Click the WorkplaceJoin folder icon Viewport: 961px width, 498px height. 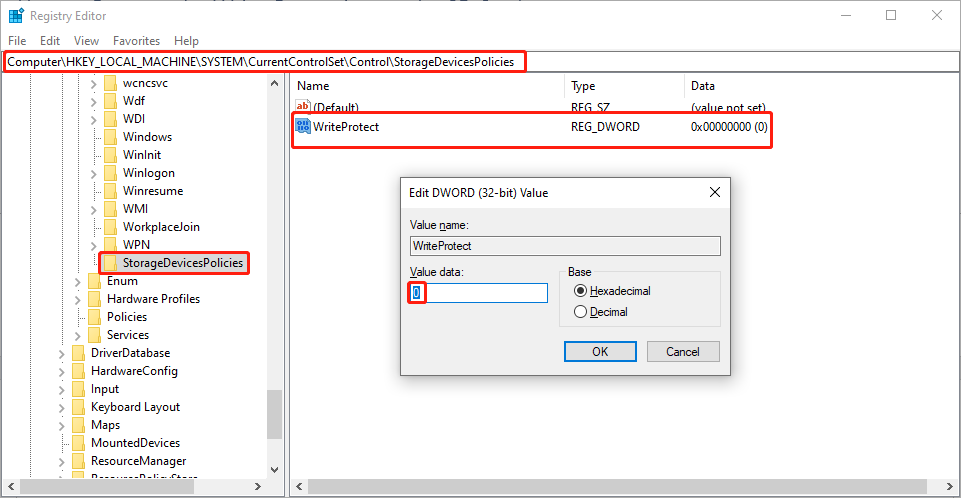click(x=110, y=227)
